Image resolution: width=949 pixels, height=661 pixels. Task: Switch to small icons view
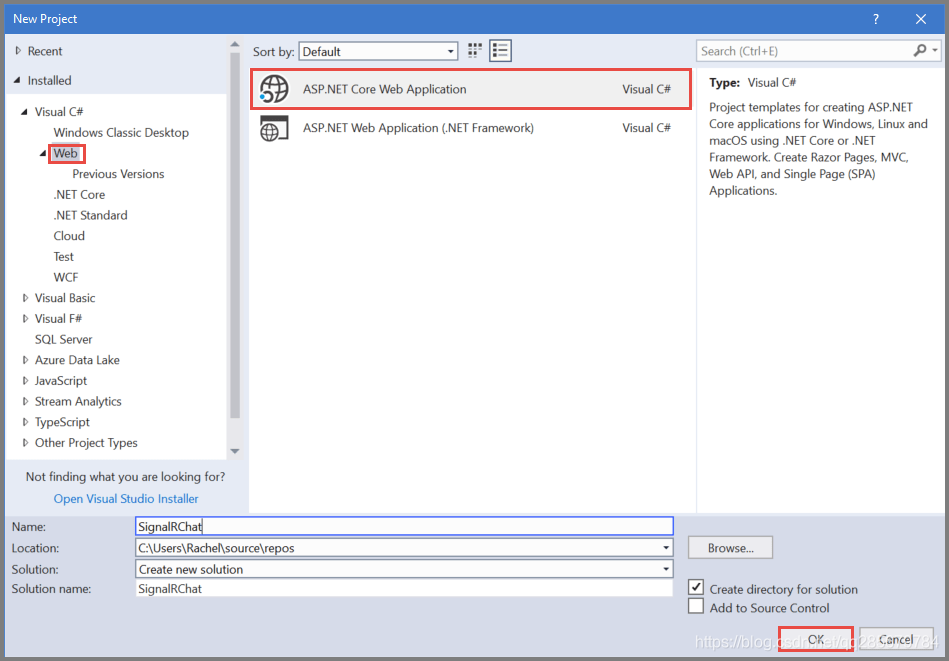(474, 50)
